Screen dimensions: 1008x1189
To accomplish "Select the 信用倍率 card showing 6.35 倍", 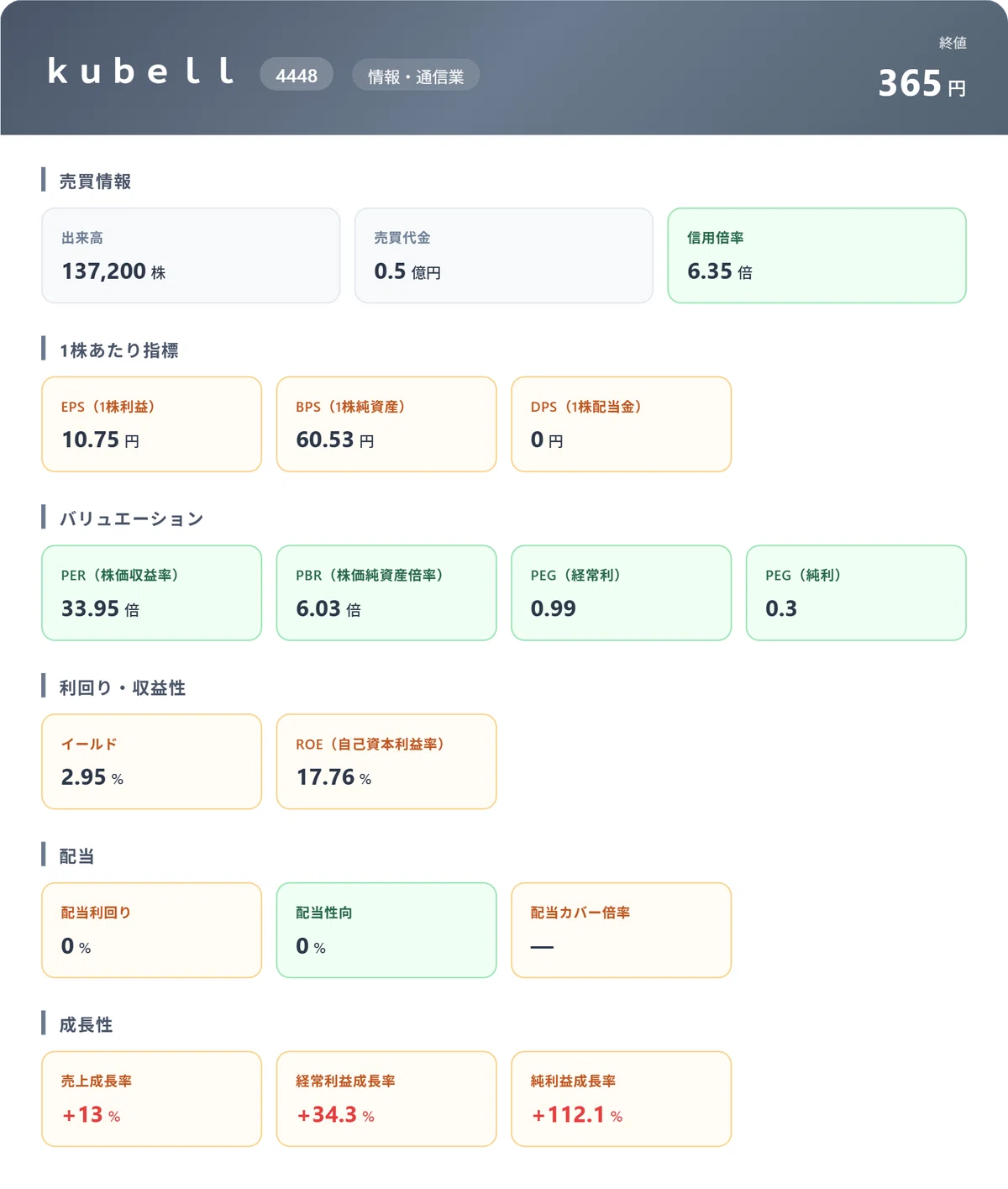I will [816, 255].
